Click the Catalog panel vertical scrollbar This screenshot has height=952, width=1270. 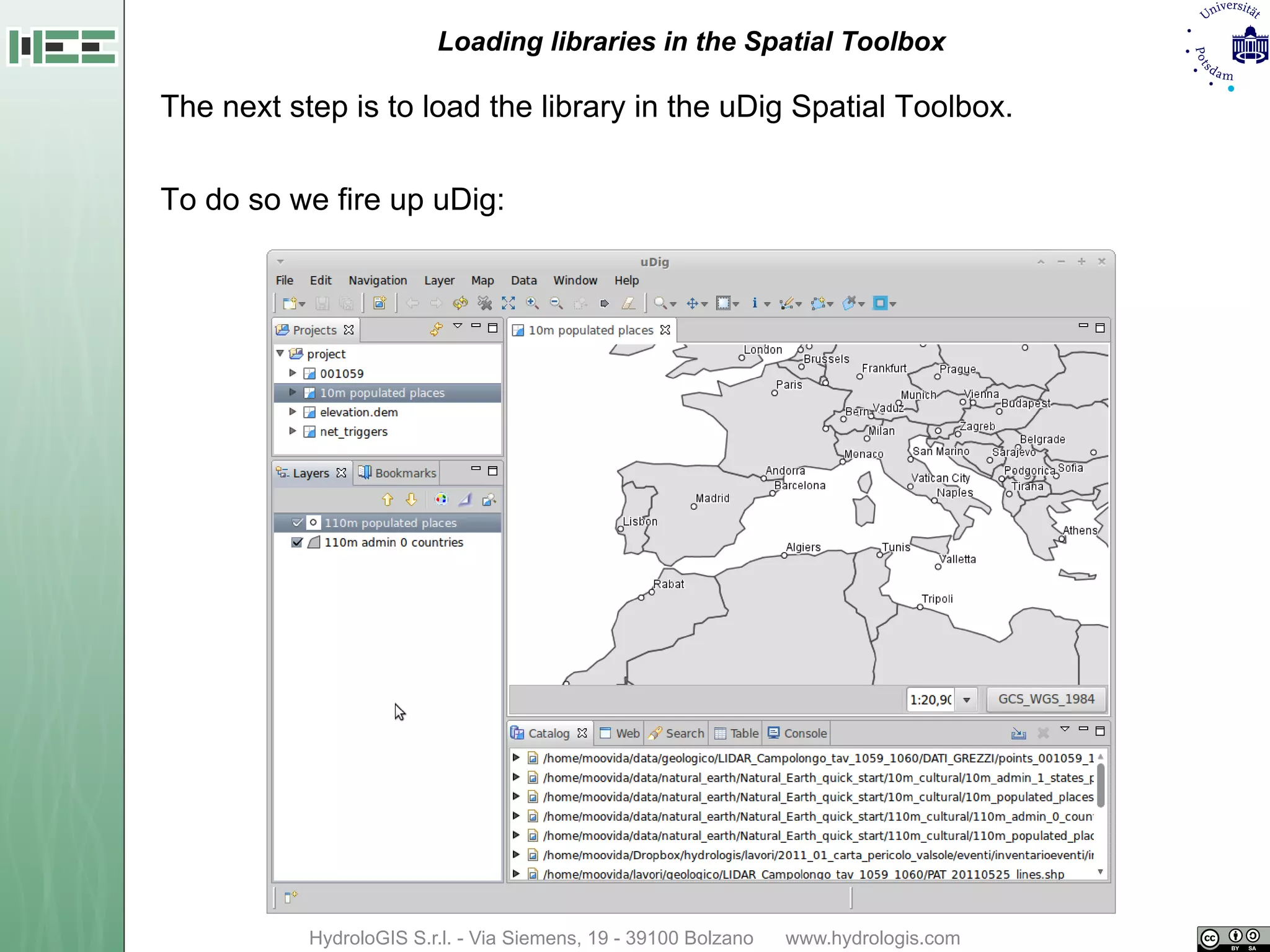[x=1101, y=785]
